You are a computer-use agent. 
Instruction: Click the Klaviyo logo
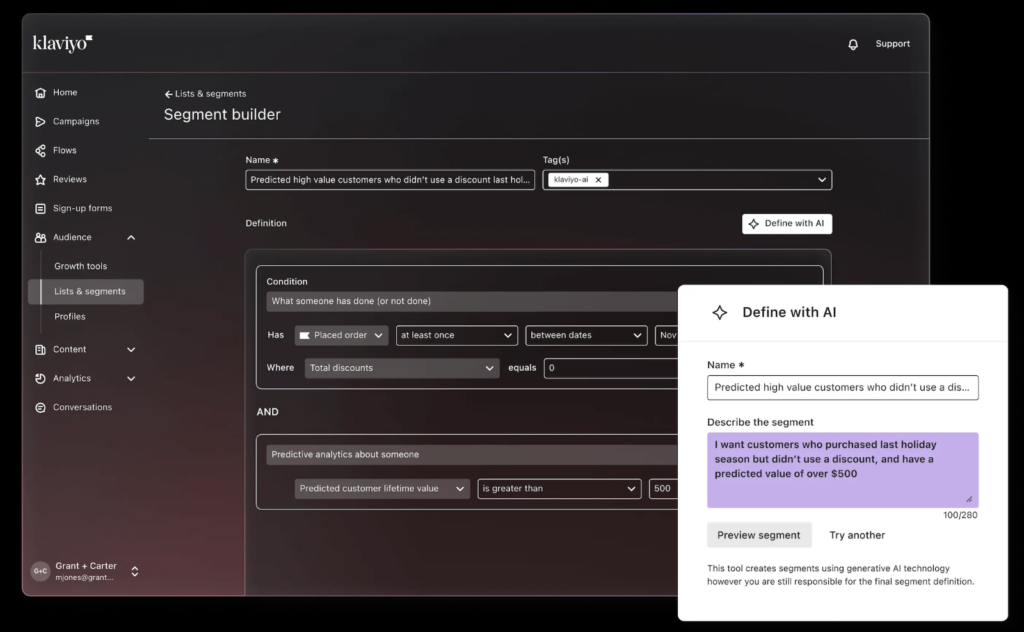(x=63, y=43)
